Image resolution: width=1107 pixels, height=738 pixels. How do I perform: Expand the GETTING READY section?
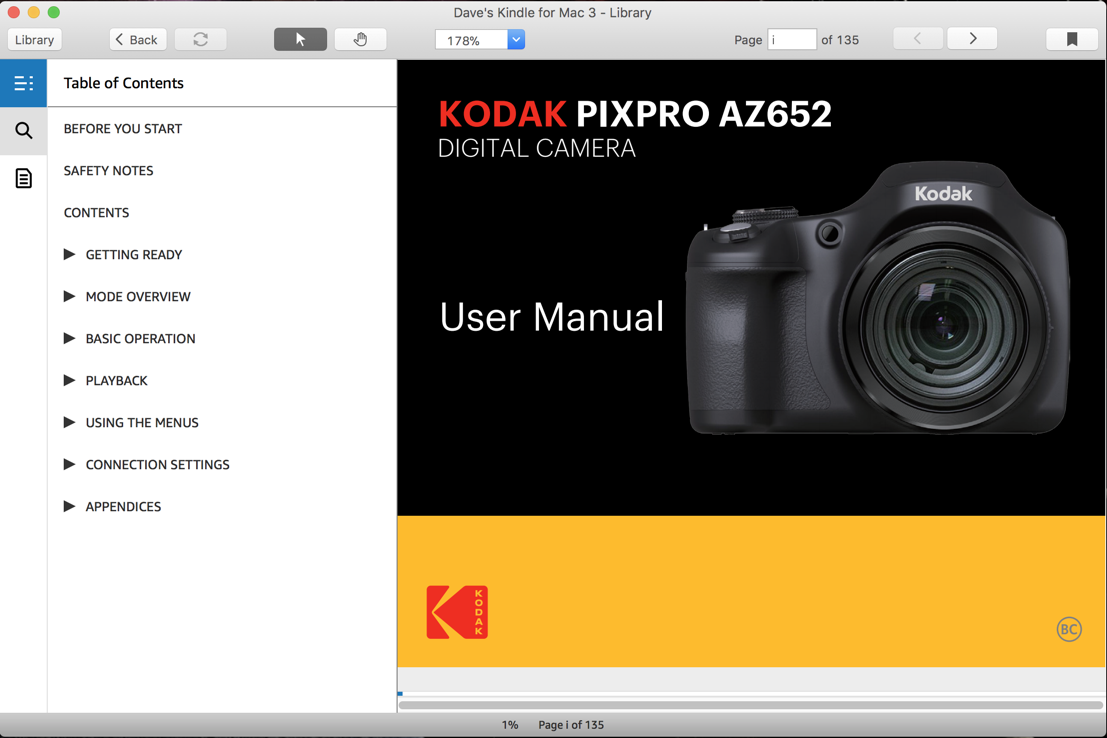pos(69,254)
